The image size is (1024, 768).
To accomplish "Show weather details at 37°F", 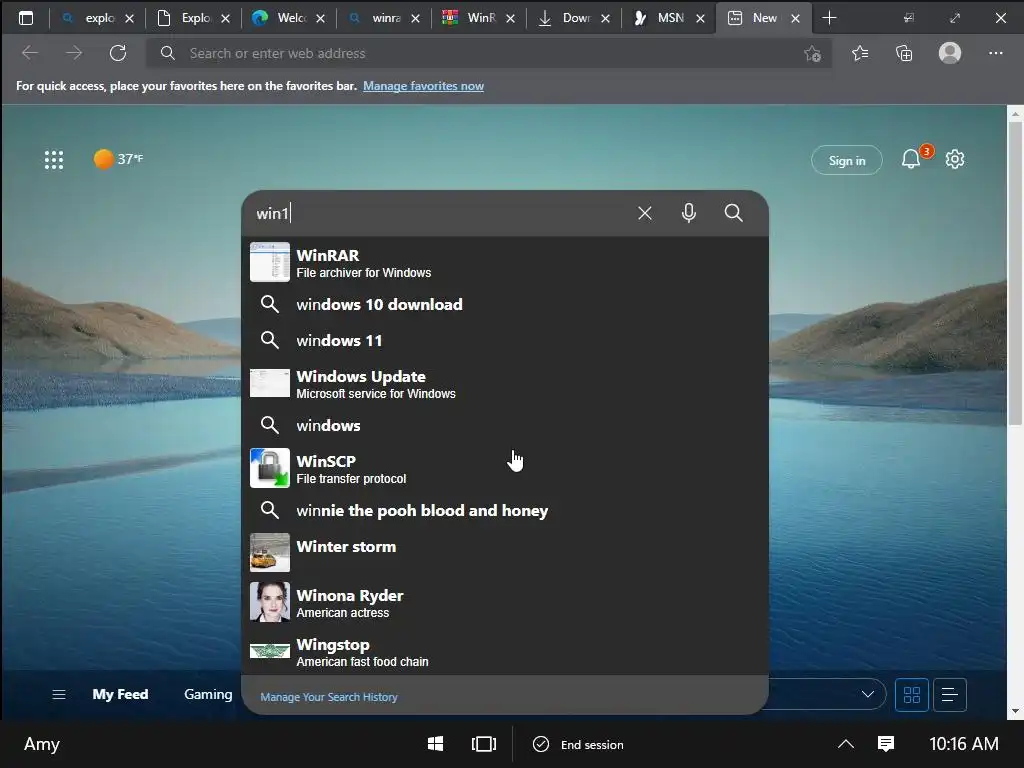I will tap(118, 159).
